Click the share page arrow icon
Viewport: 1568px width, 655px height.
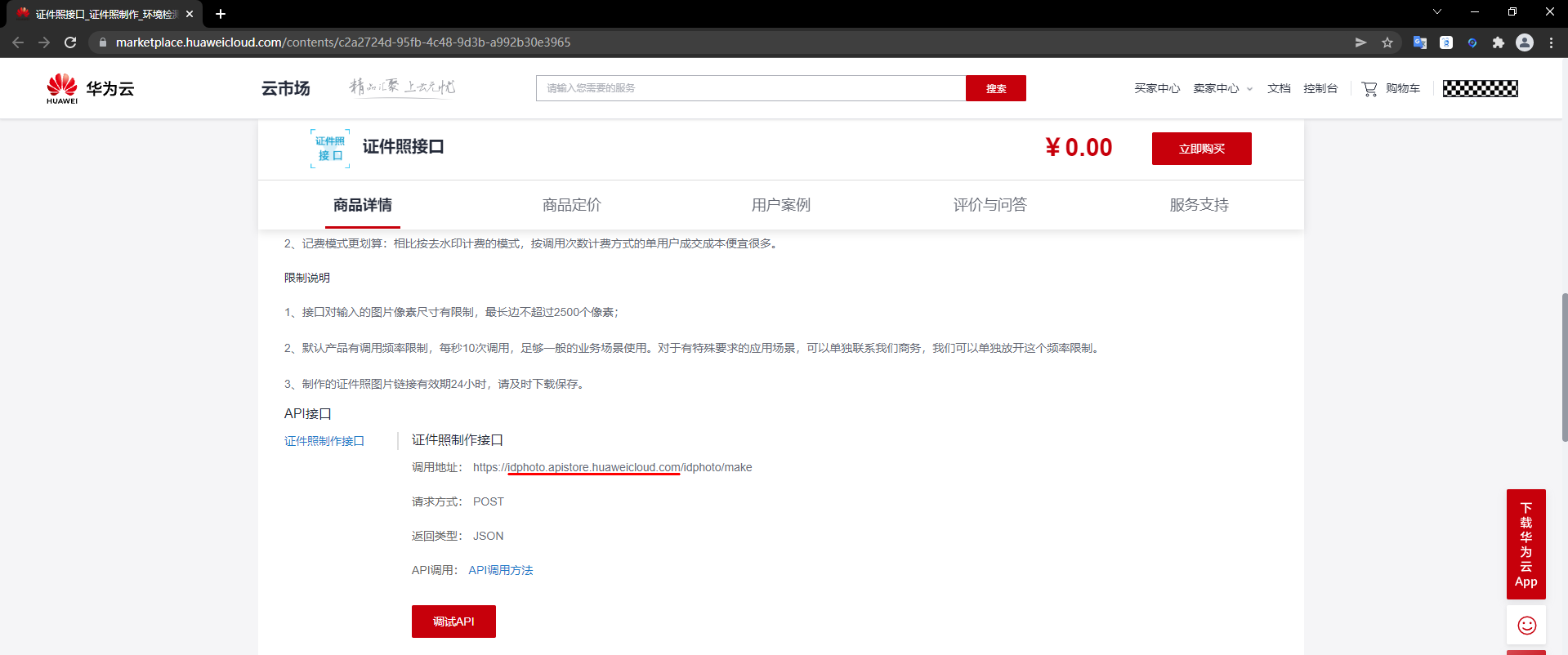tap(1360, 42)
